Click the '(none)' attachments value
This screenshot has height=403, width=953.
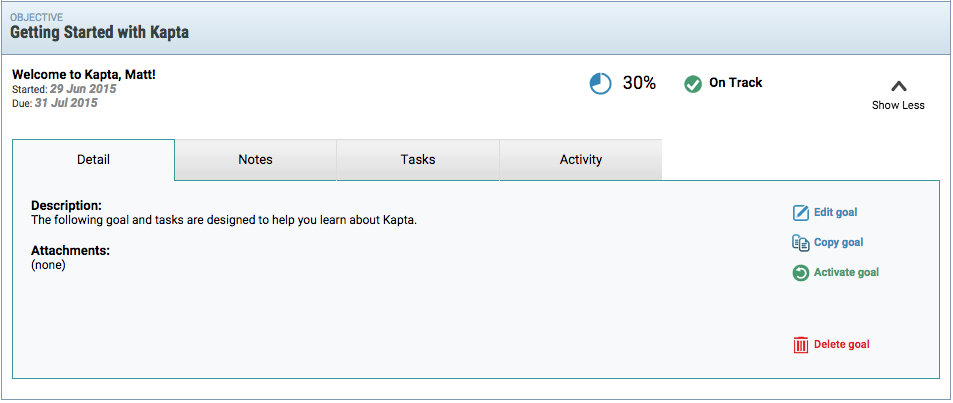pyautogui.click(x=48, y=265)
